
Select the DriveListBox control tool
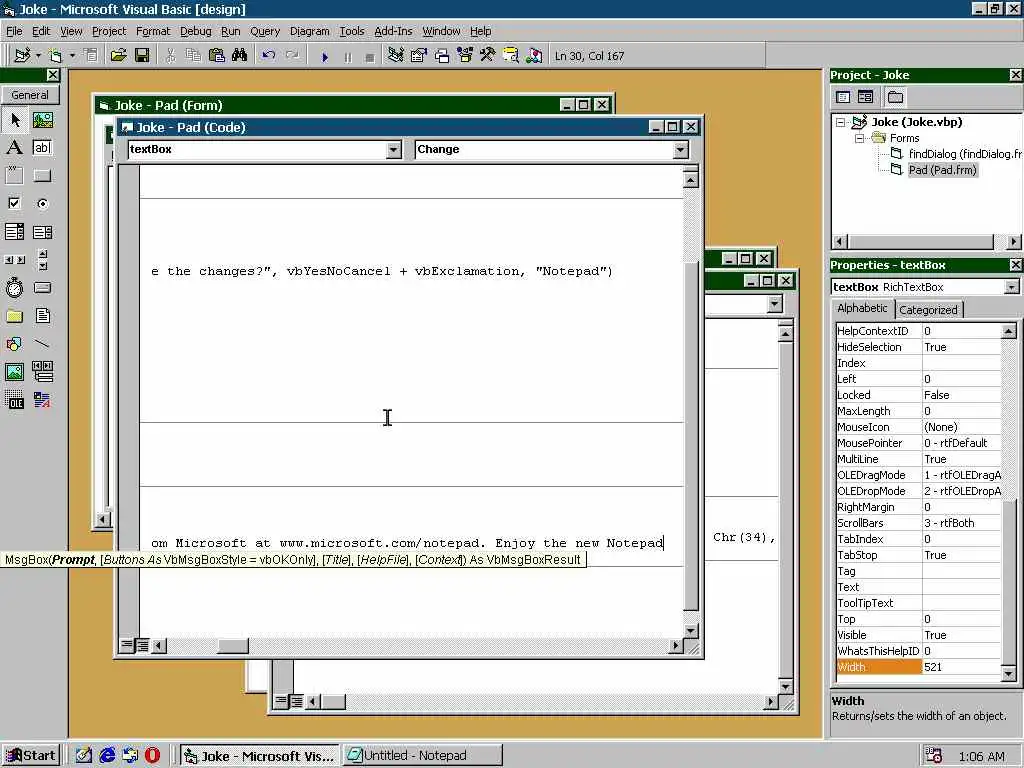[42, 288]
